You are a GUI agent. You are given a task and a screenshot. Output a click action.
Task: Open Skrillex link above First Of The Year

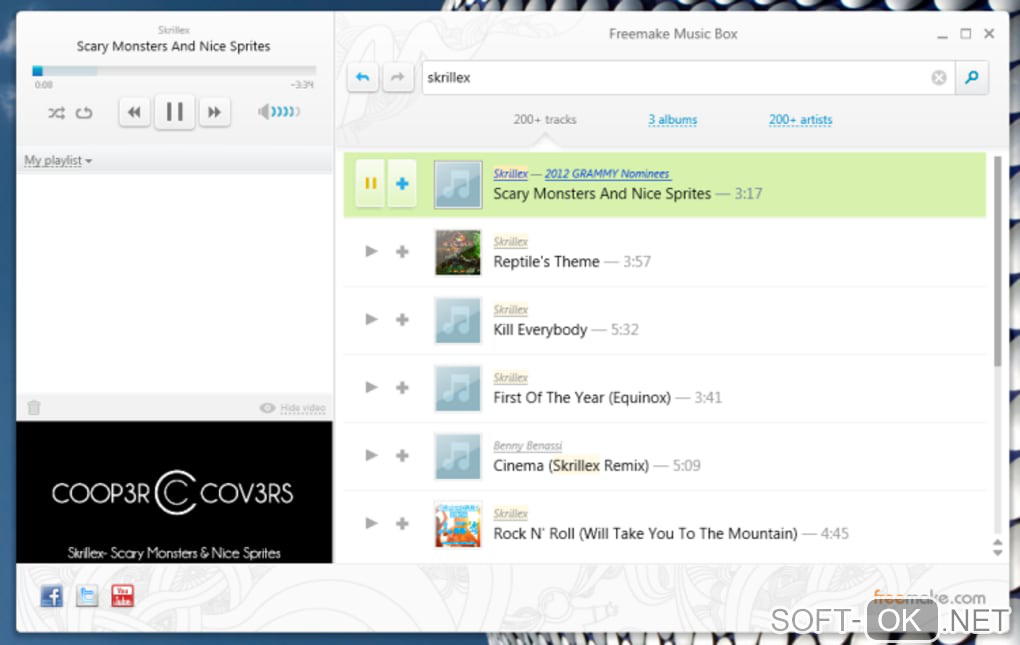coord(511,378)
